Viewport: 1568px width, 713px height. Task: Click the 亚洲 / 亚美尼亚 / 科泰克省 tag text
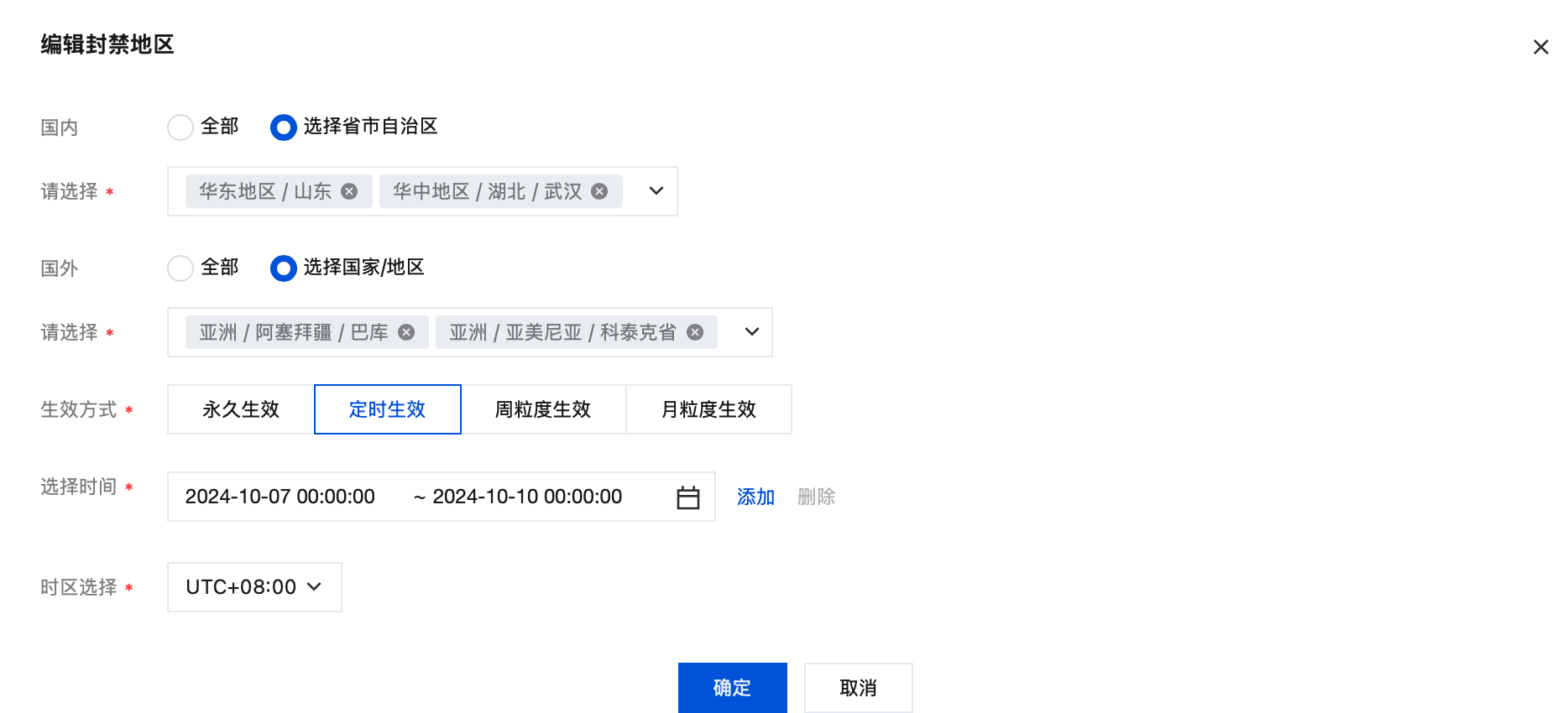tap(562, 332)
